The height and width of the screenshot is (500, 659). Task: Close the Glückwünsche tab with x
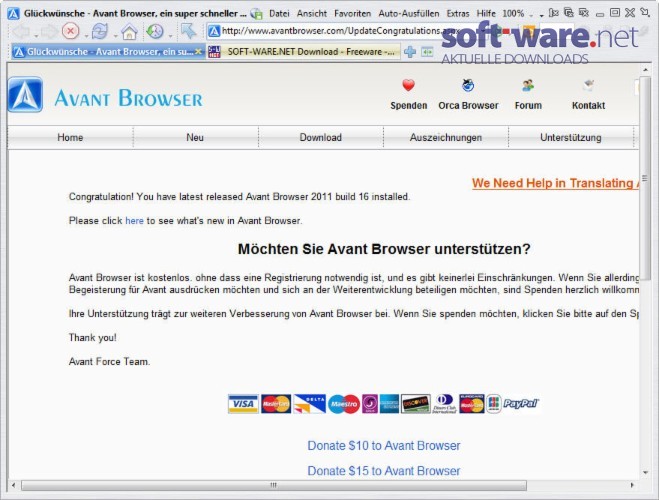pyautogui.click(x=198, y=52)
